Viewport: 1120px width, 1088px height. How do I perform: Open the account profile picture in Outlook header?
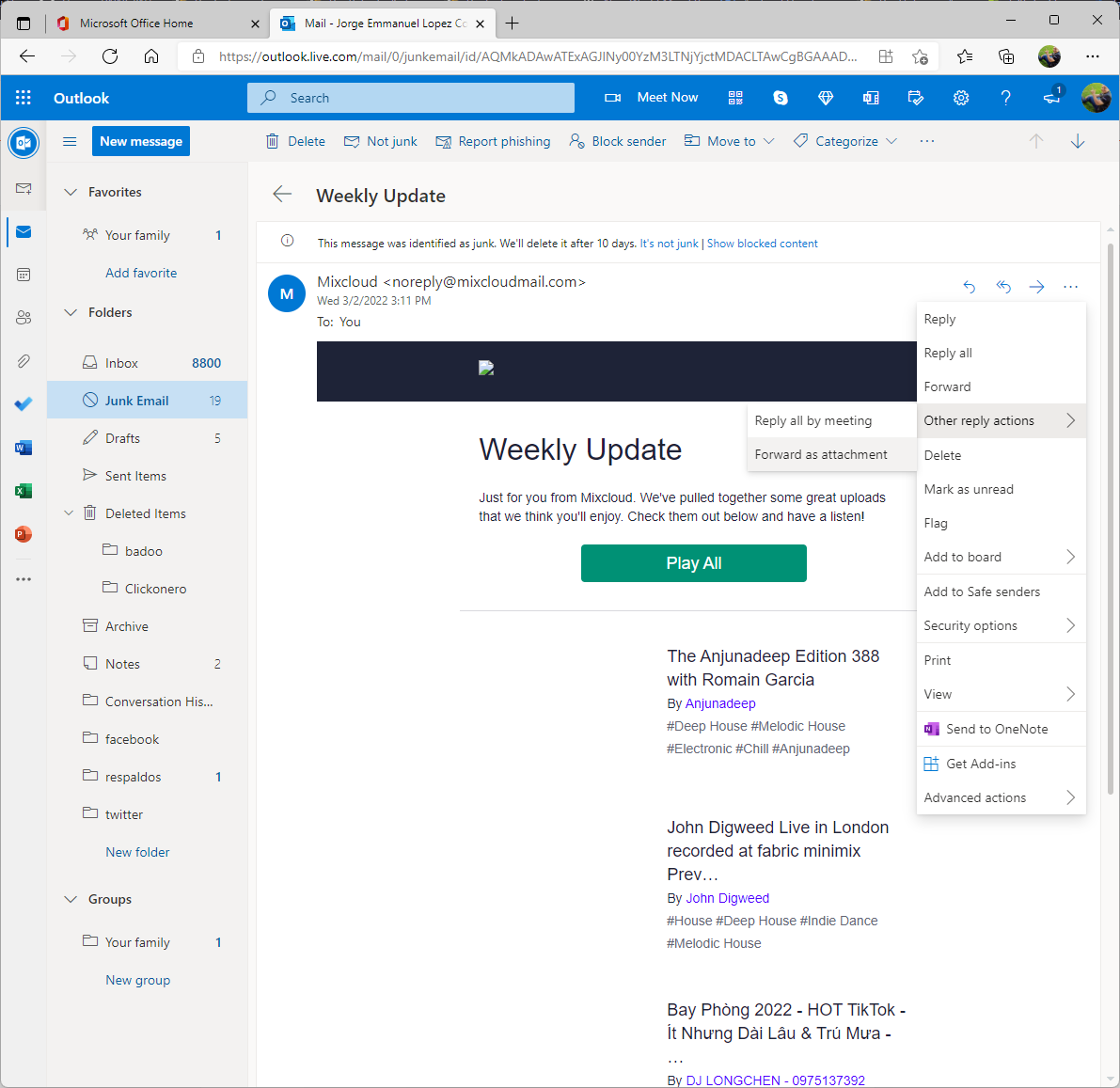pyautogui.click(x=1096, y=98)
